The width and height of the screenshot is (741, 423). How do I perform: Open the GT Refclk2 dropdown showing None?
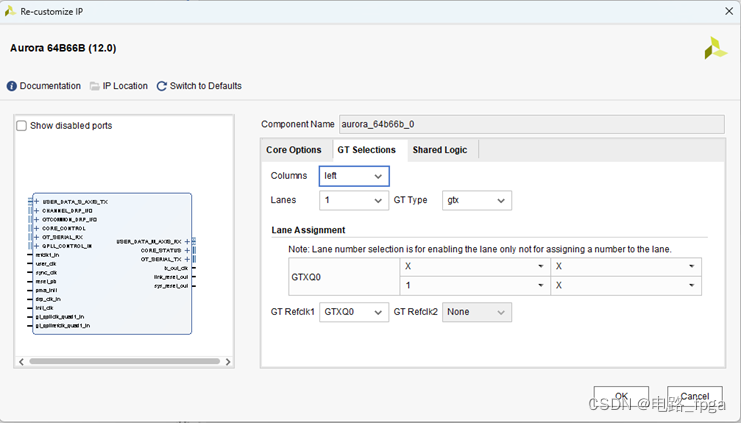(477, 312)
